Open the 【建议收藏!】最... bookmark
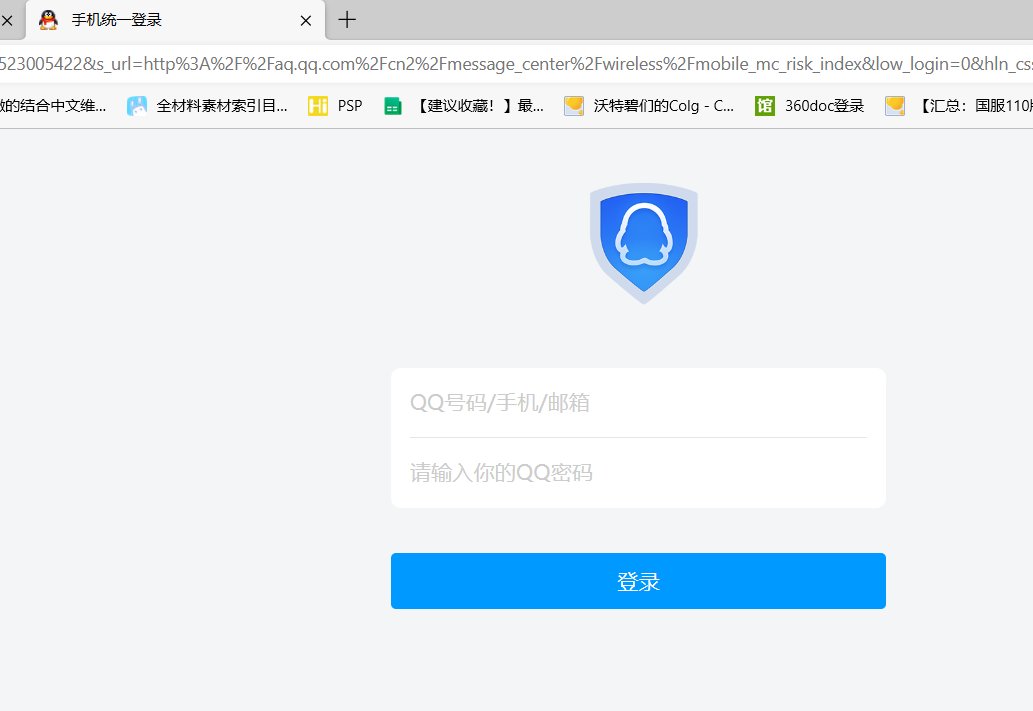Screen dimensions: 1033x711 [x=464, y=105]
